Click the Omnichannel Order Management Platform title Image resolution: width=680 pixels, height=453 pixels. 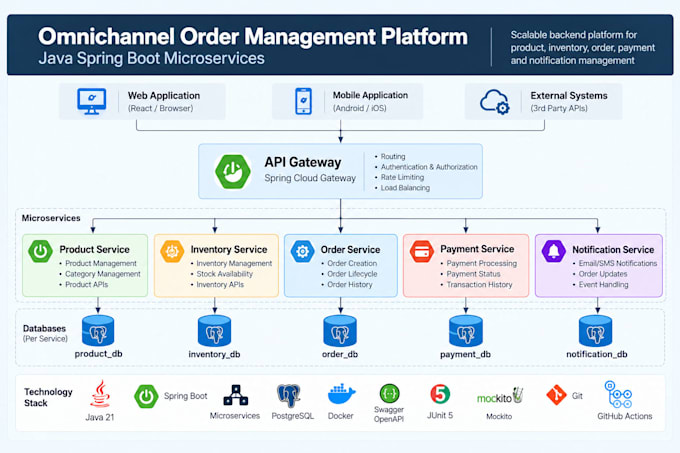pos(253,36)
